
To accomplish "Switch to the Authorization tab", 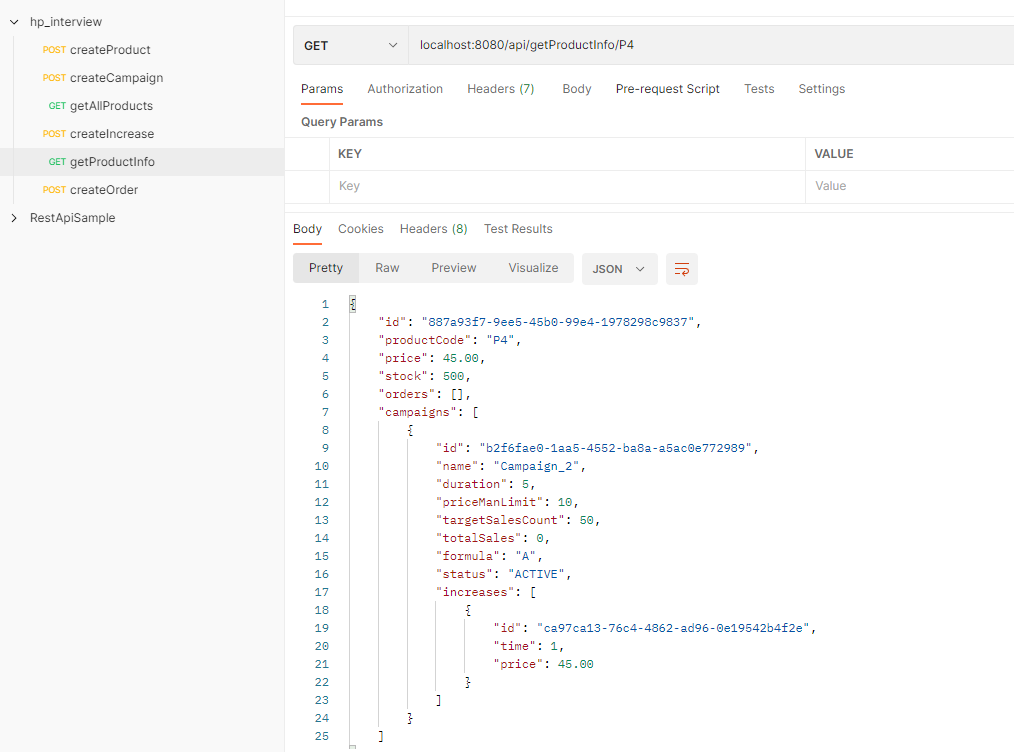I will pyautogui.click(x=405, y=88).
